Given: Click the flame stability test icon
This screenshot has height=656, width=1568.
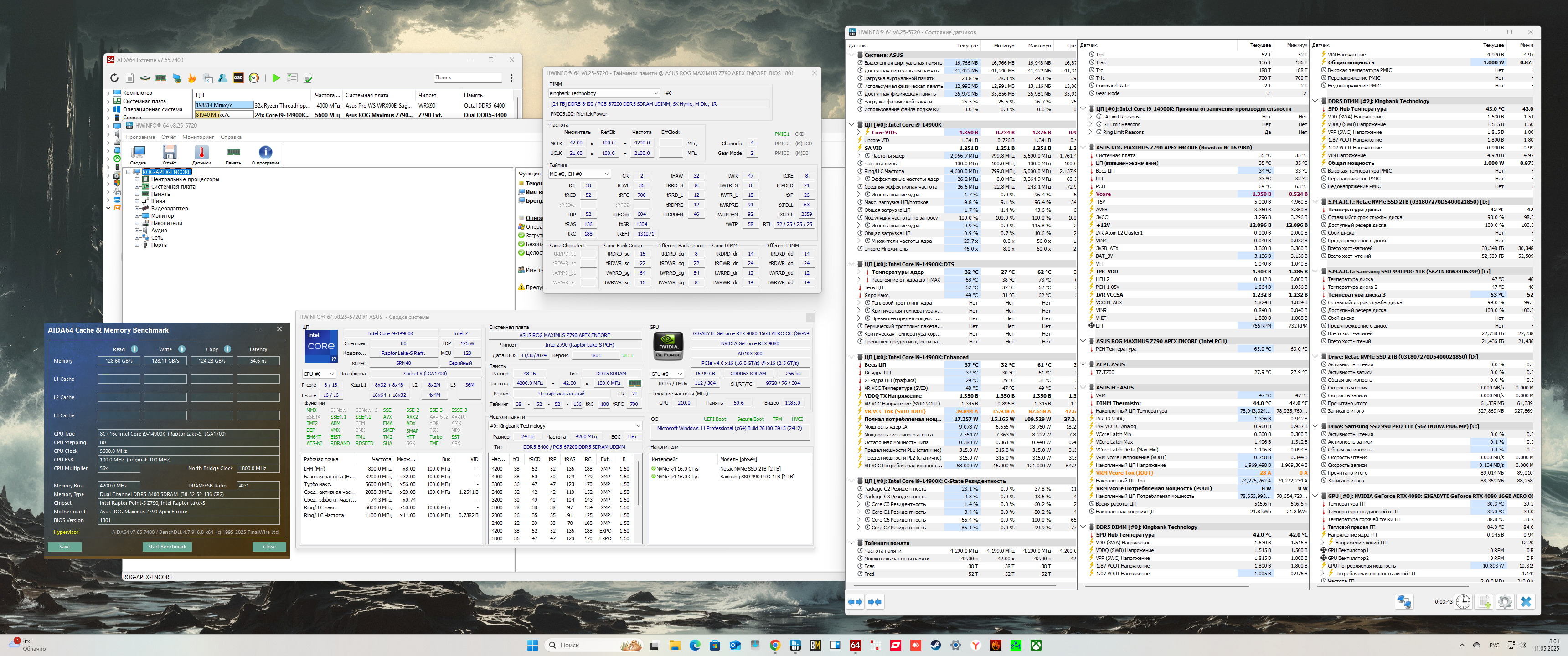Looking at the screenshot, I should click(x=192, y=78).
